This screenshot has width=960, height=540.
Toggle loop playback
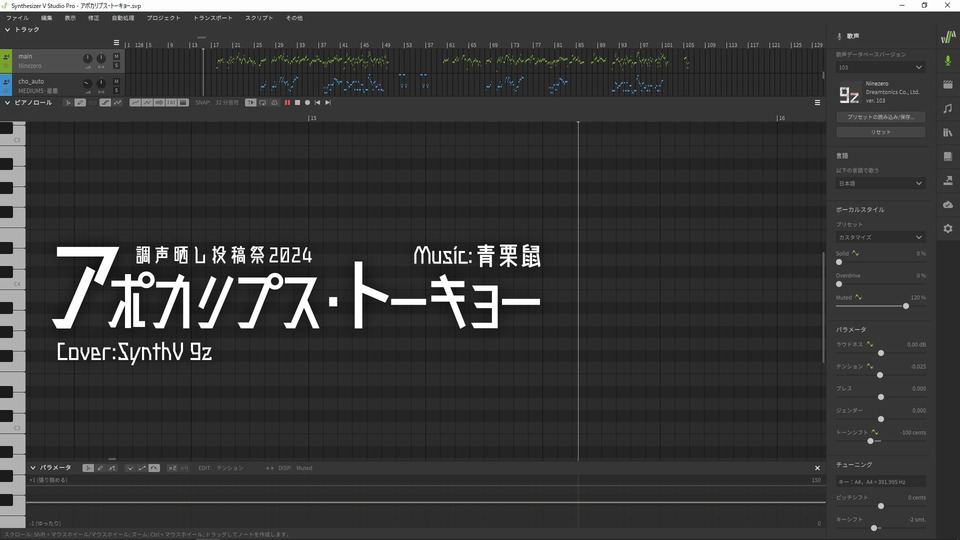pos(263,103)
